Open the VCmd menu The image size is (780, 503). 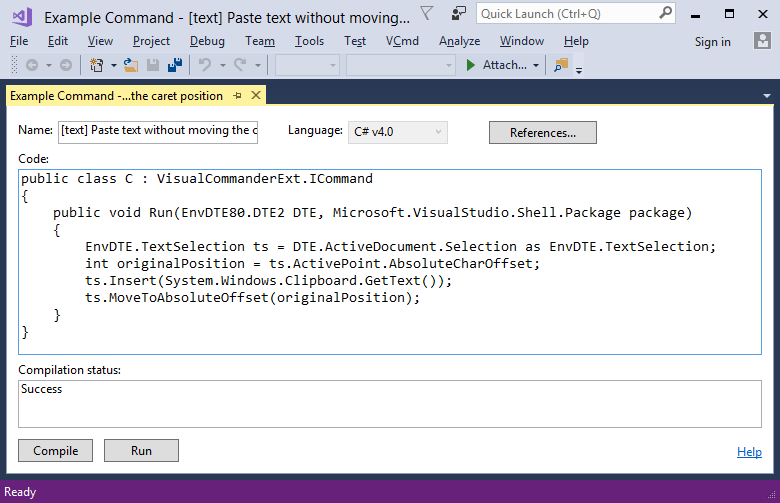click(402, 41)
